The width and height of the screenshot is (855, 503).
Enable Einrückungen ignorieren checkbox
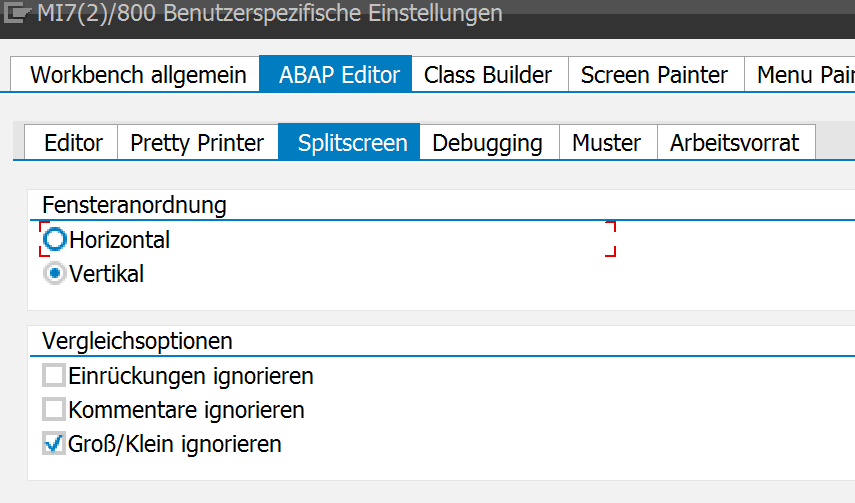54,376
